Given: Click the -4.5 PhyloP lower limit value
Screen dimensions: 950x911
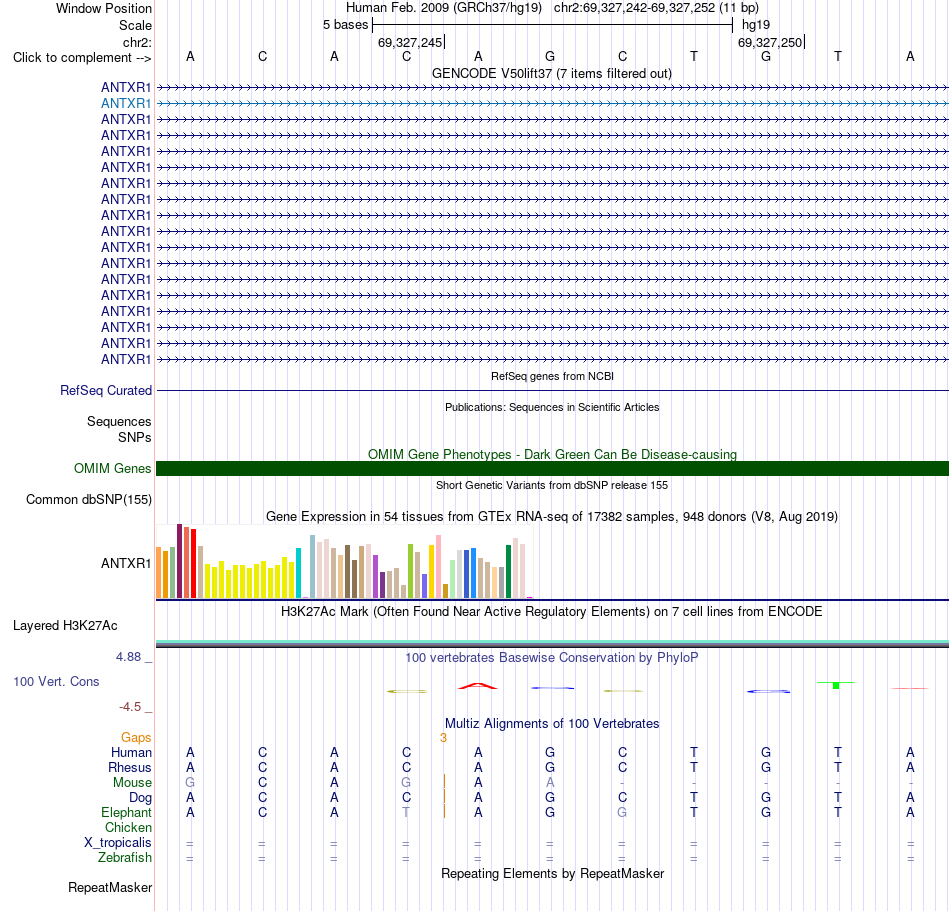Looking at the screenshot, I should tap(130, 707).
